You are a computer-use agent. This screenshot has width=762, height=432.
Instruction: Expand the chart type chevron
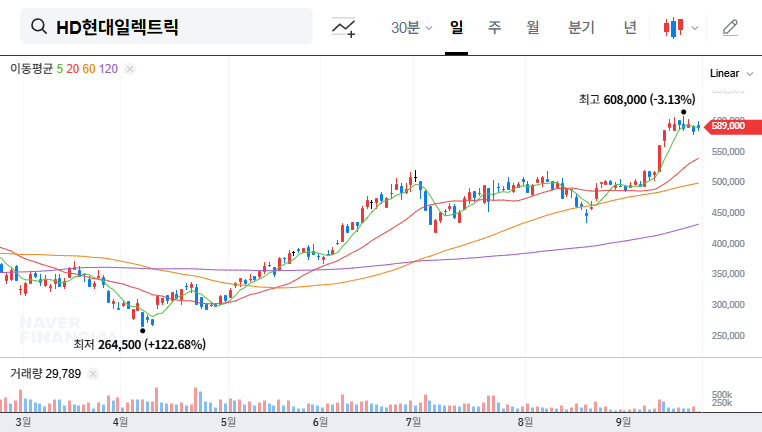(x=695, y=28)
